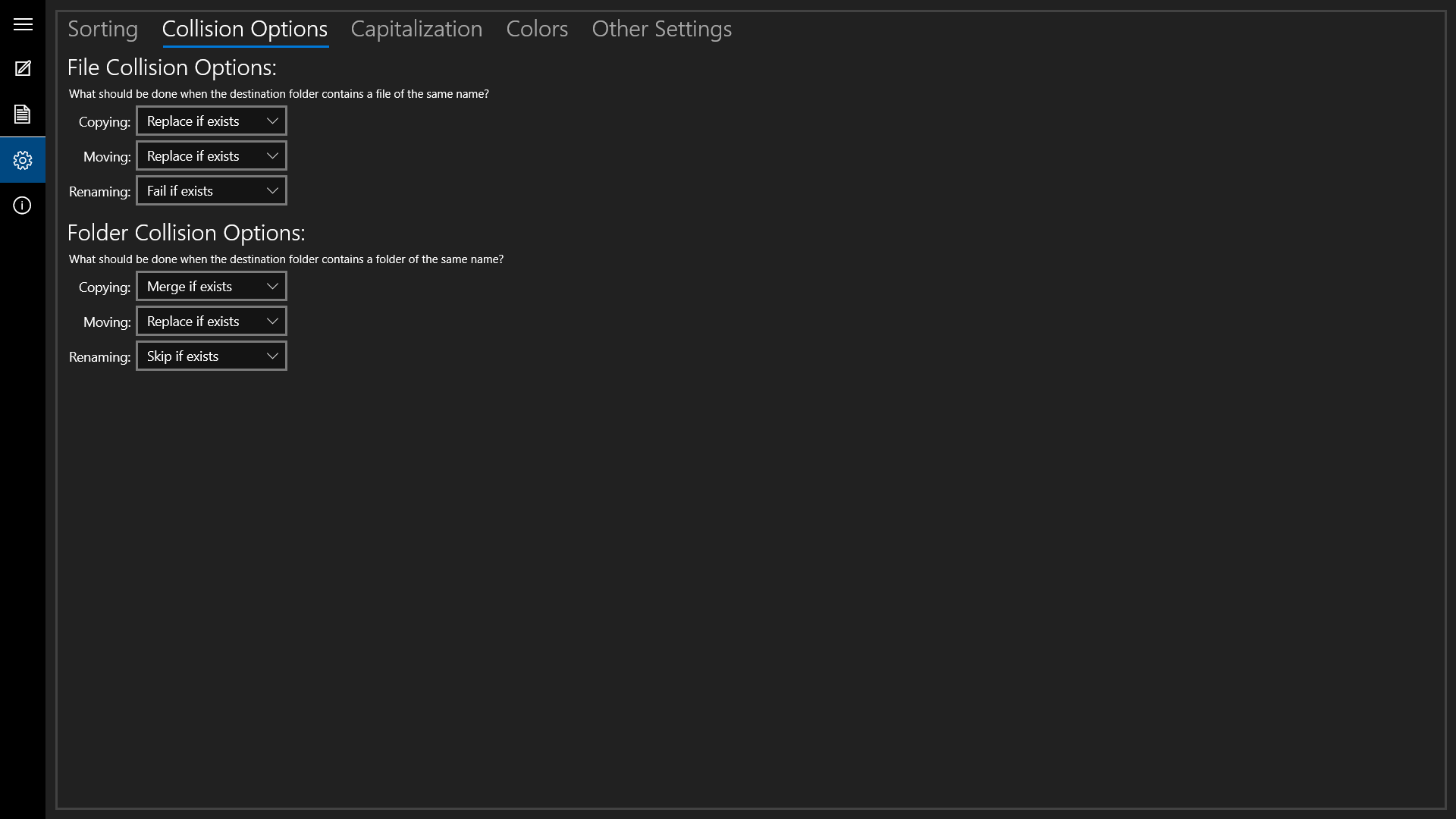This screenshot has width=1456, height=819.
Task: Open the hamburger navigation menu
Action: pyautogui.click(x=23, y=24)
